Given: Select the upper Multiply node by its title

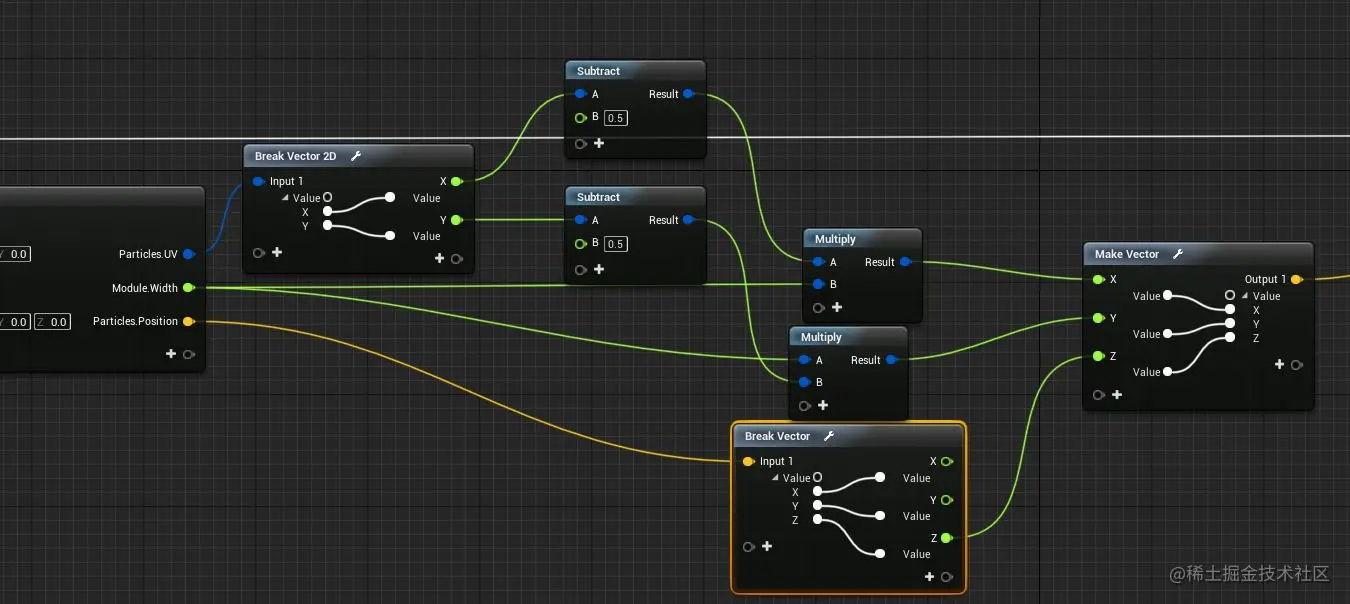Looking at the screenshot, I should pos(835,239).
